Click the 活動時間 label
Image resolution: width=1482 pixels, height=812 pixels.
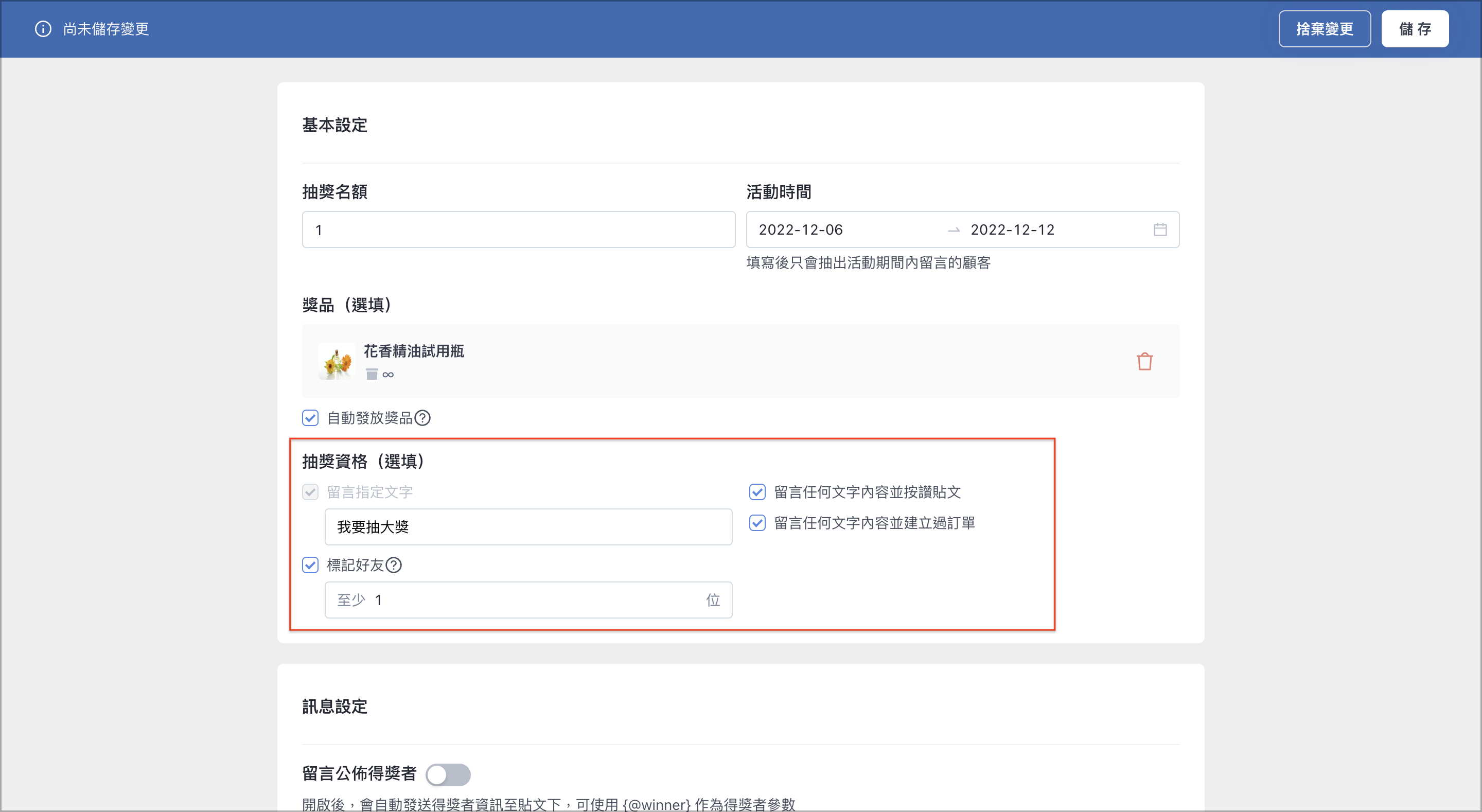(x=779, y=192)
